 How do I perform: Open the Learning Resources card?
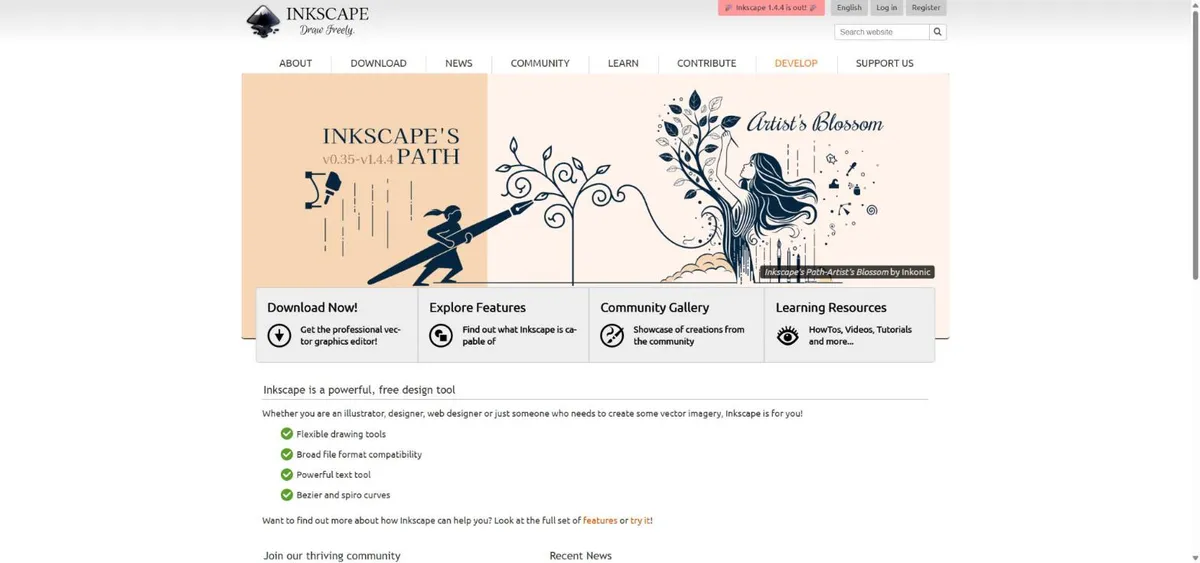(x=850, y=325)
